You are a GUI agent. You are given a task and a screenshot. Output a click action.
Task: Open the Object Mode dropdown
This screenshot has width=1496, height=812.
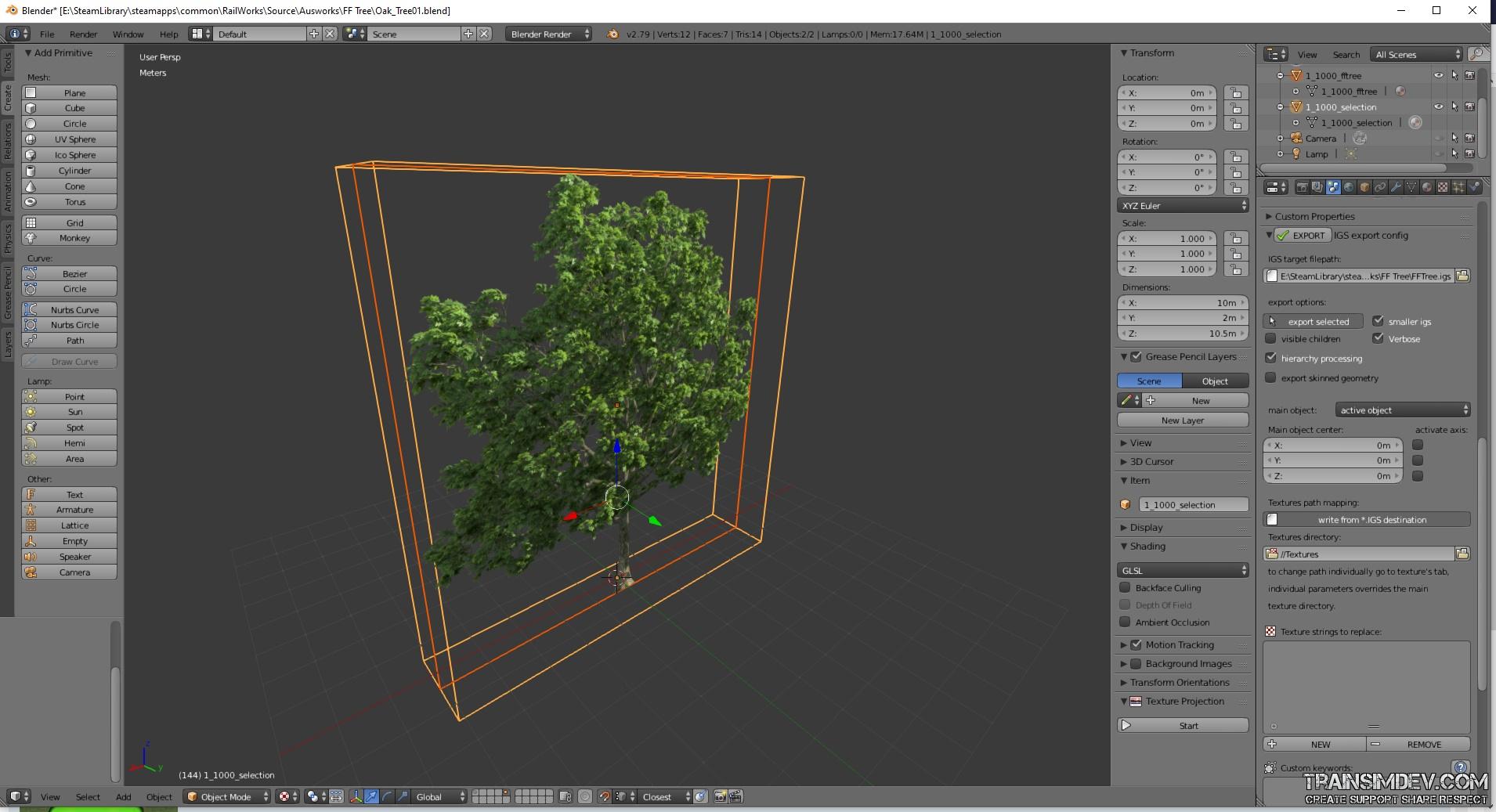pyautogui.click(x=226, y=796)
